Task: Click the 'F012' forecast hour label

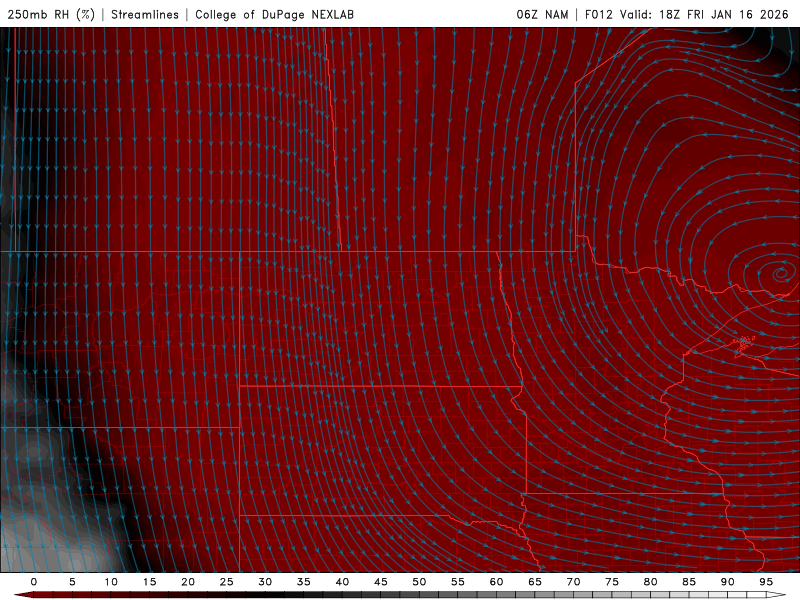Action: 598,14
